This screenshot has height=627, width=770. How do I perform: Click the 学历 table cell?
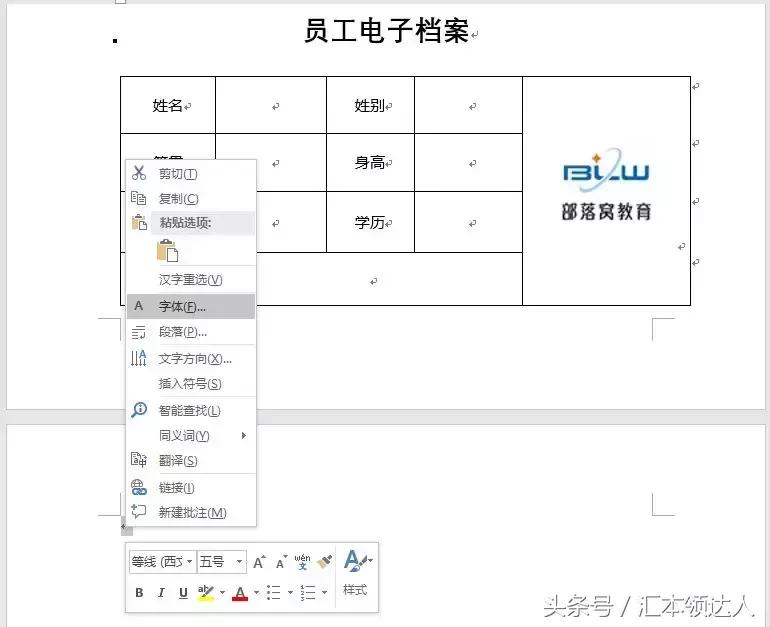(370, 222)
